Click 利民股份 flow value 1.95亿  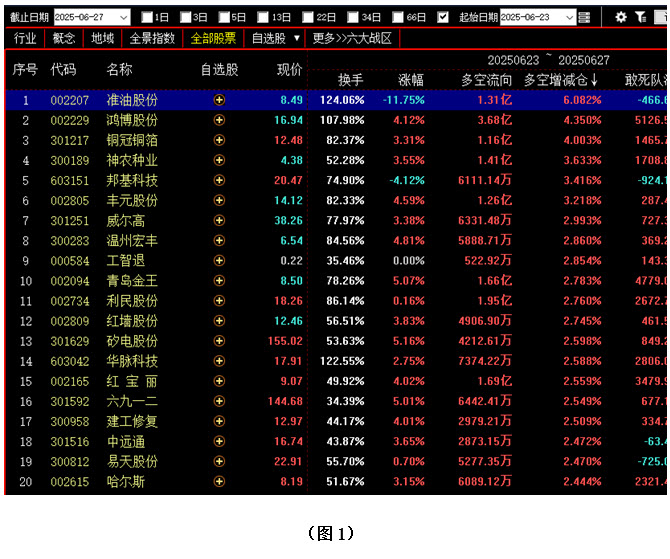(x=494, y=301)
